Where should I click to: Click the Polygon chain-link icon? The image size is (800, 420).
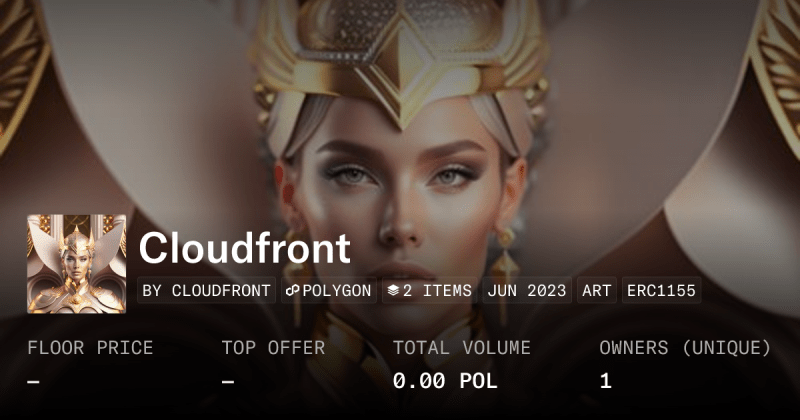tap(292, 291)
